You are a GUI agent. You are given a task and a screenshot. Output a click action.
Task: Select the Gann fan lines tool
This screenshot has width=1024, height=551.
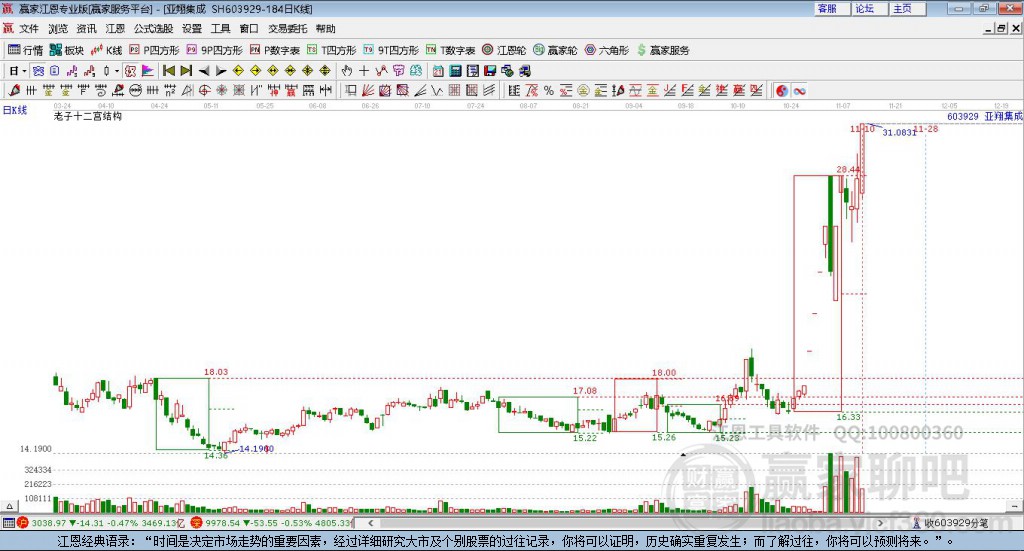pos(368,91)
